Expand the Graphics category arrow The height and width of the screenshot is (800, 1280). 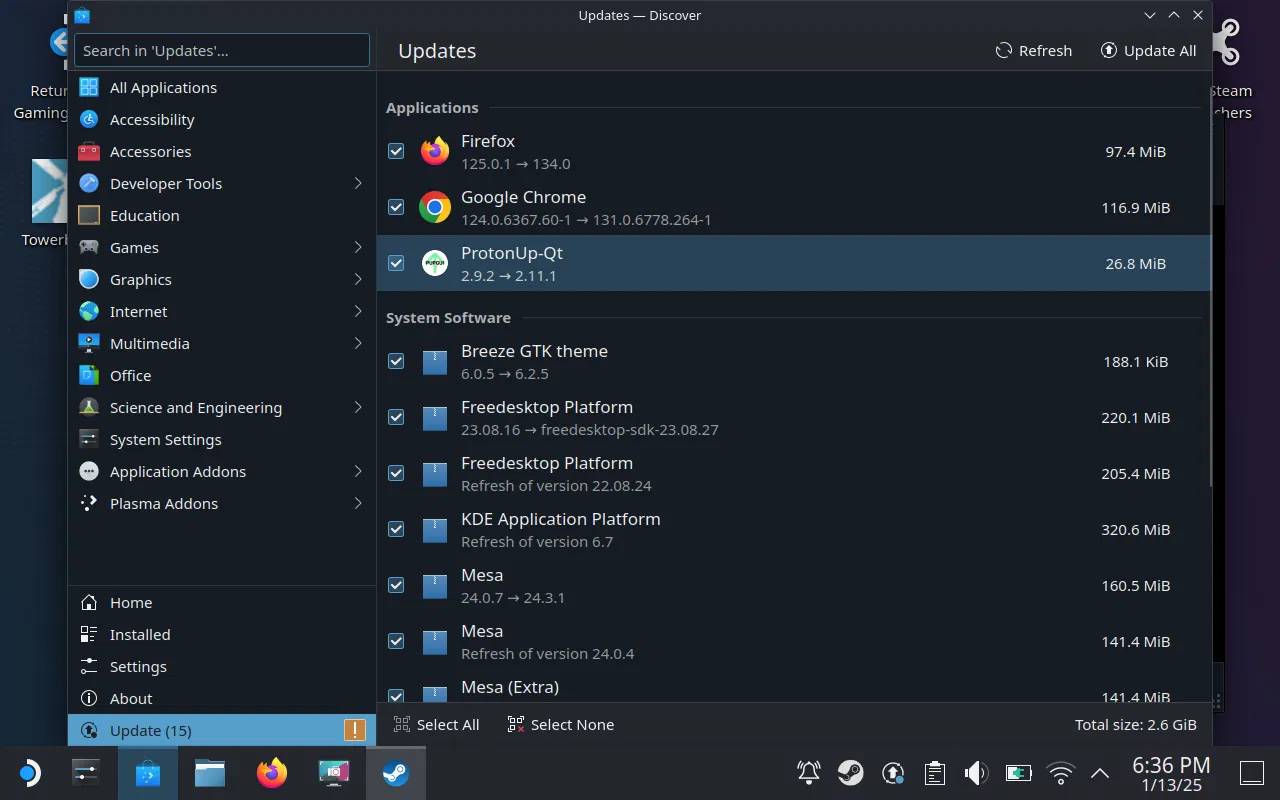click(358, 280)
